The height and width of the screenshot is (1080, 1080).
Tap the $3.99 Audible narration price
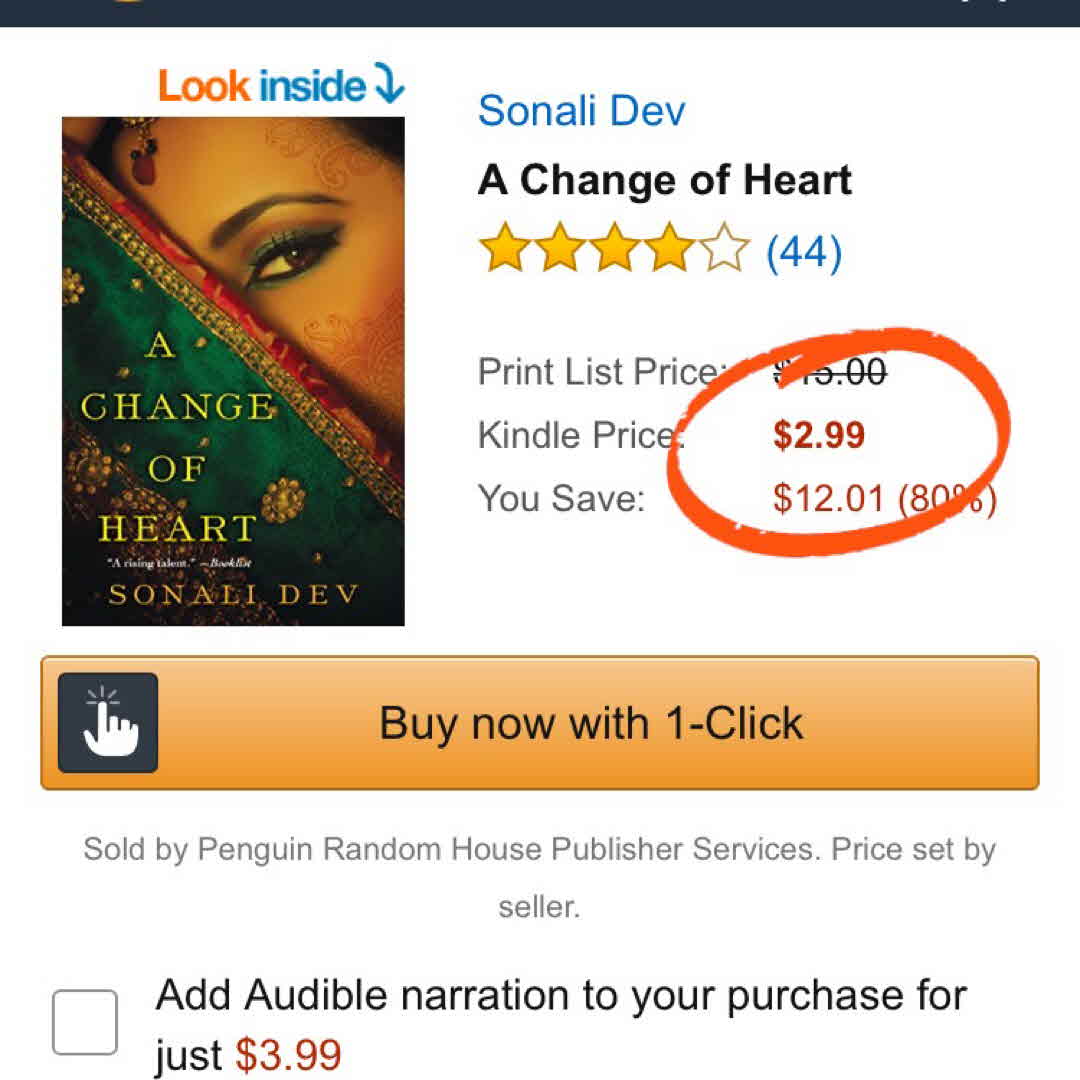(288, 1055)
